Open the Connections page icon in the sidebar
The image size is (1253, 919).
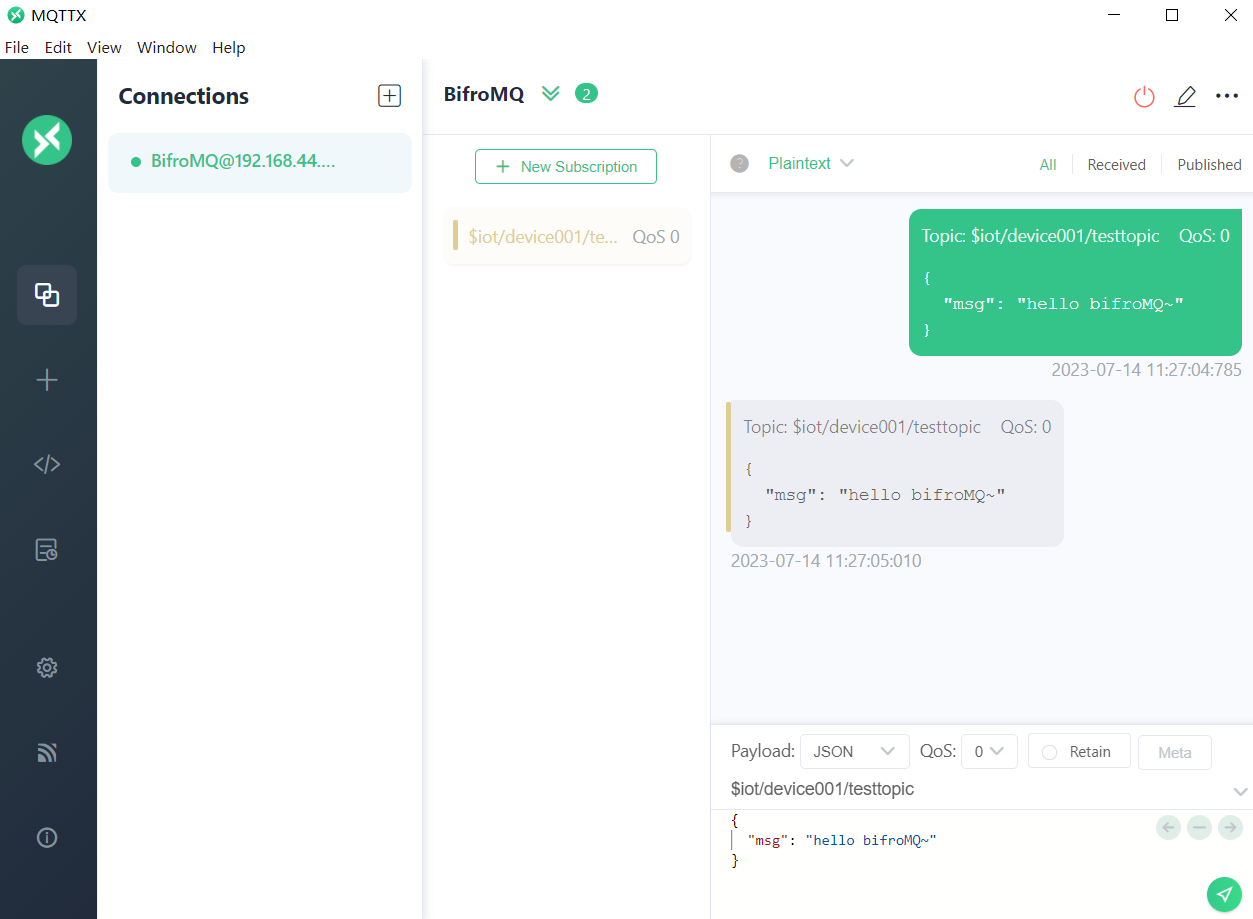[47, 295]
